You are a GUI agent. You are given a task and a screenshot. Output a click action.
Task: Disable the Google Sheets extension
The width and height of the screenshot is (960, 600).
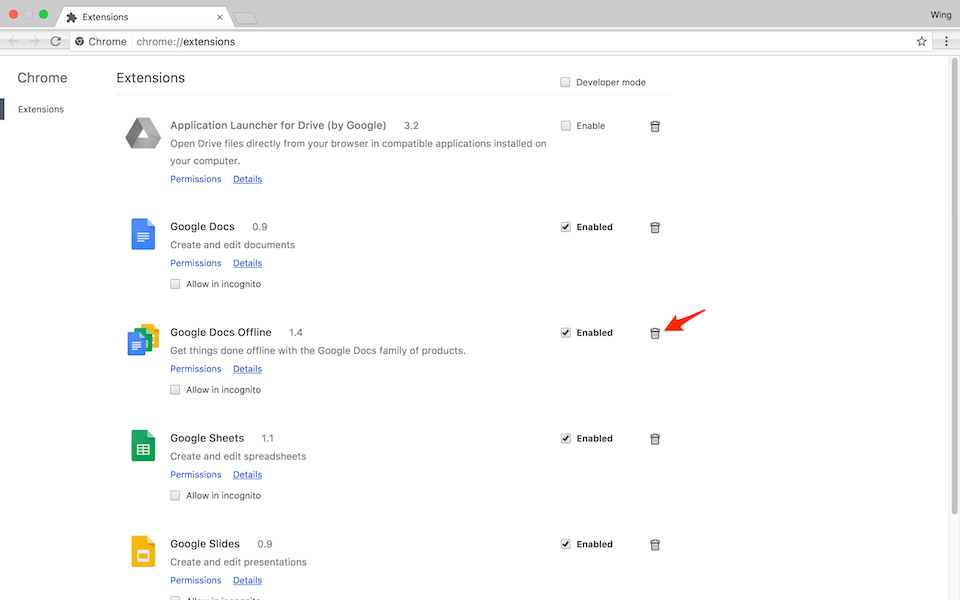[566, 438]
